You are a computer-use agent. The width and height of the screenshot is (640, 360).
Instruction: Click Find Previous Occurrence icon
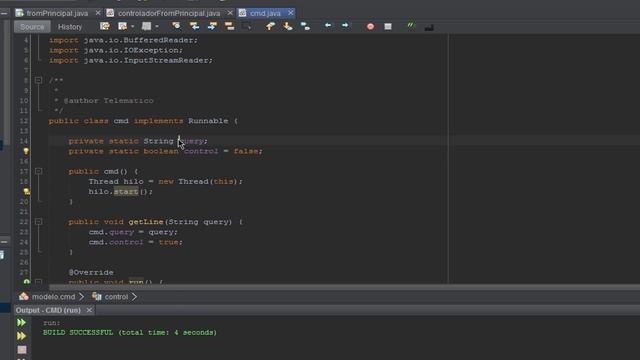click(194, 27)
